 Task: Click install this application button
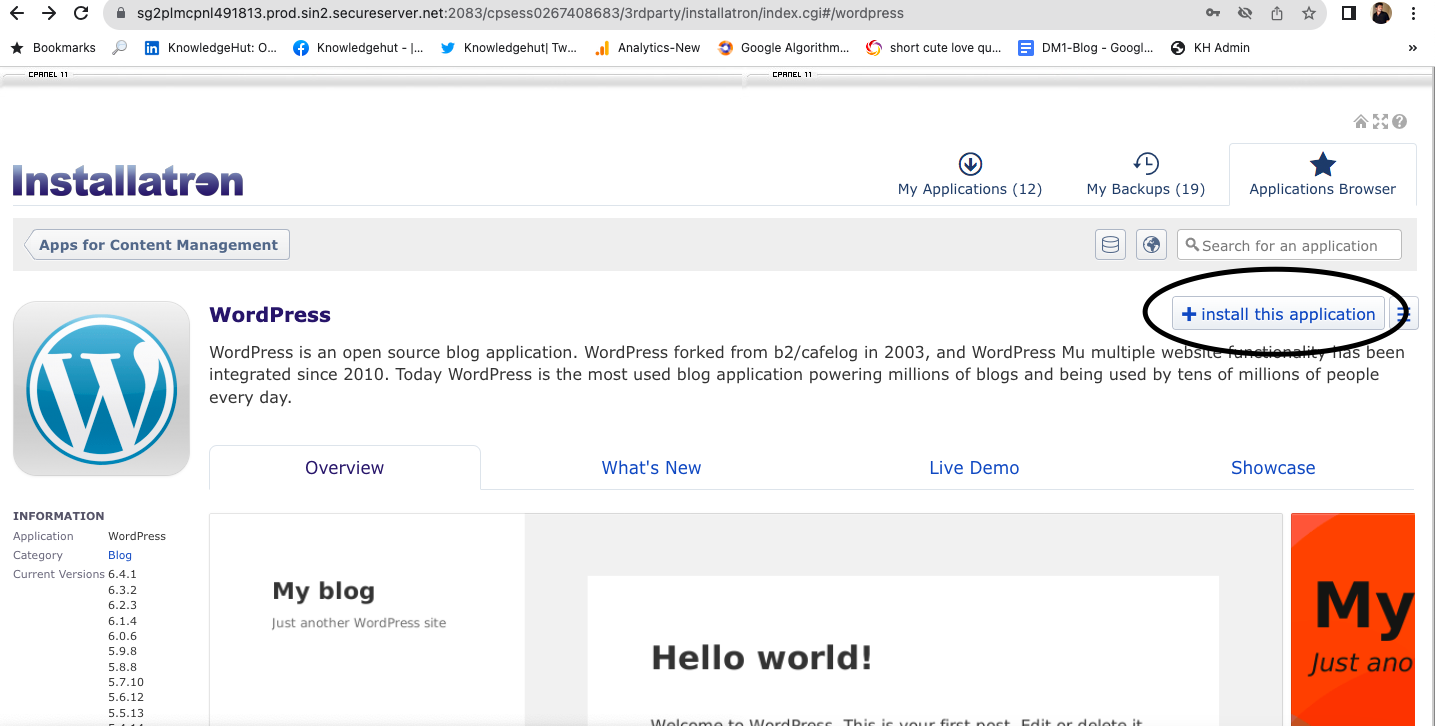[1278, 314]
